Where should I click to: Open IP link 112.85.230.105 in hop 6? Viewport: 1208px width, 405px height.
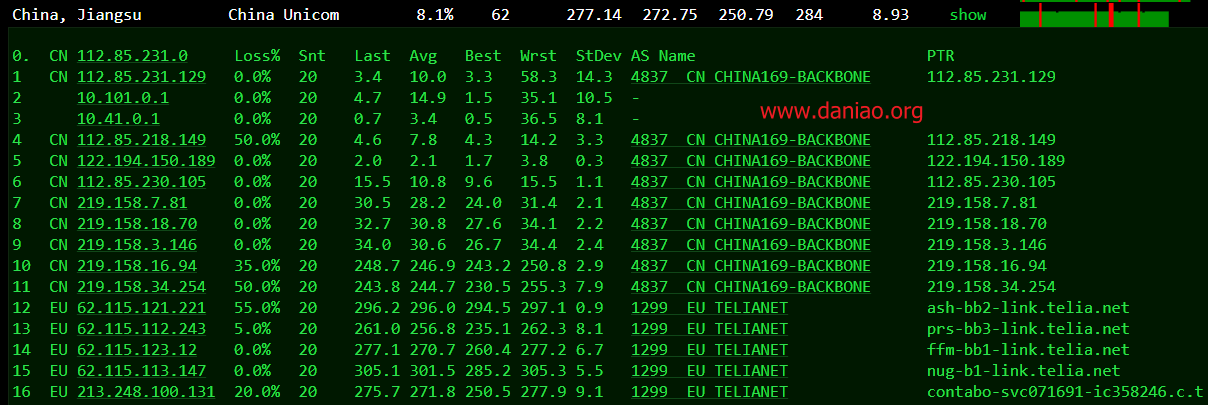[141, 182]
